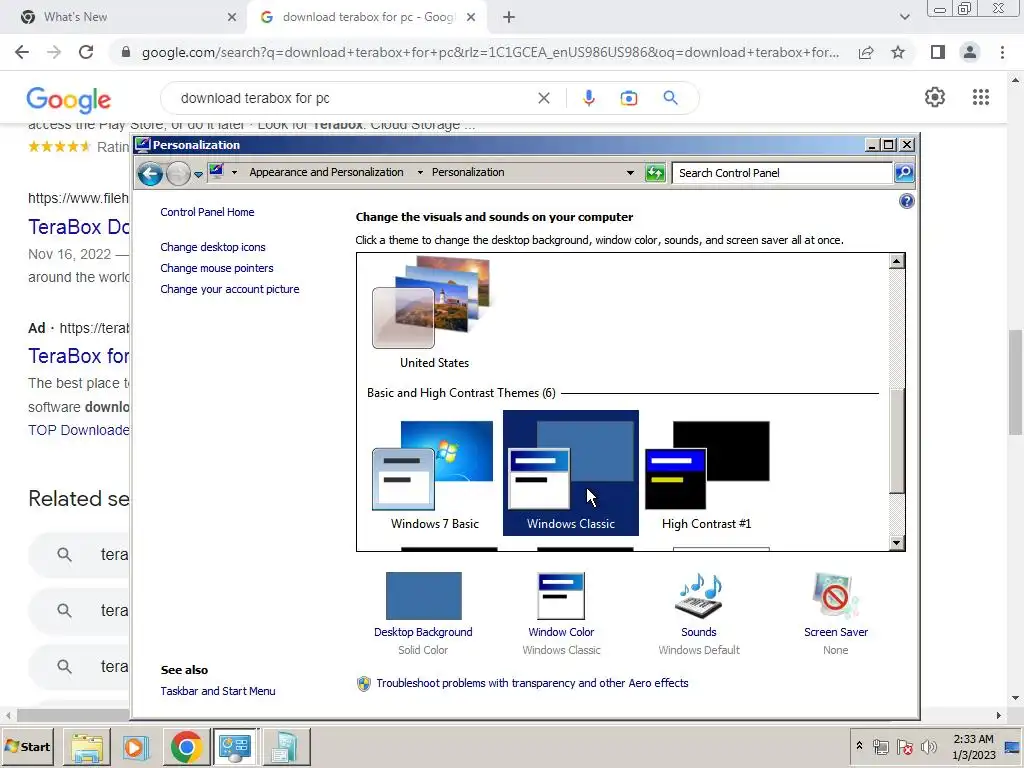Viewport: 1024px width, 768px height.
Task: Click the theme list scroll down arrow
Action: click(x=897, y=543)
